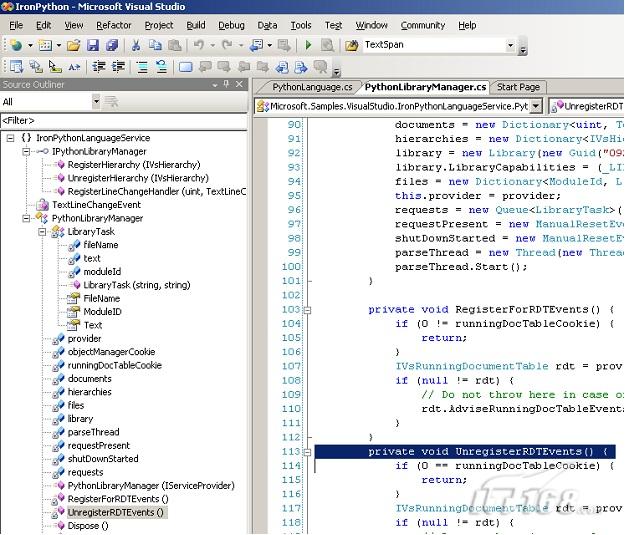
Task: Open the Debug menu
Action: (x=231, y=26)
